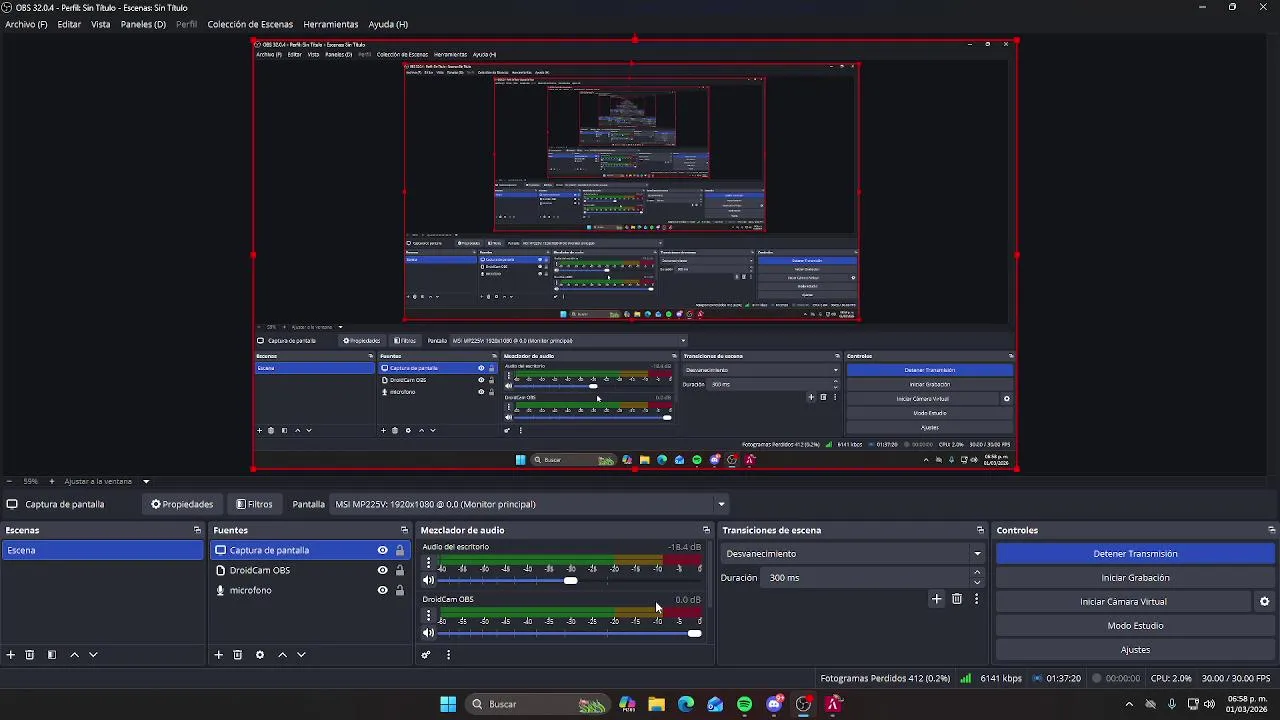
Task: Pop out the Escenas dock panel
Action: tap(197, 530)
